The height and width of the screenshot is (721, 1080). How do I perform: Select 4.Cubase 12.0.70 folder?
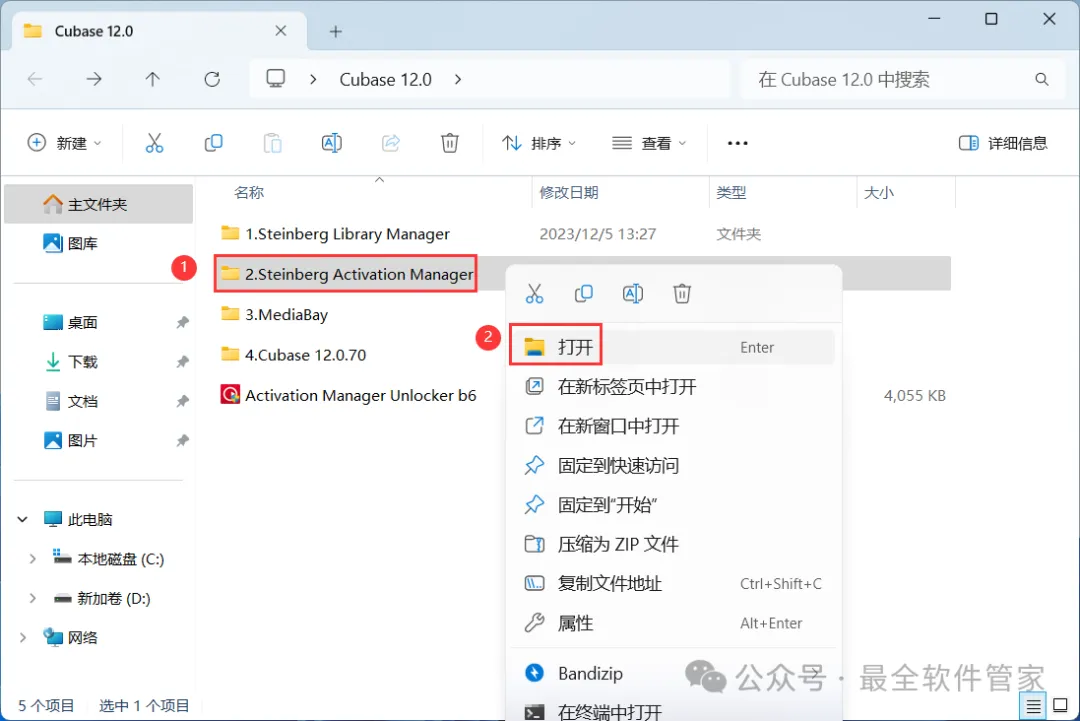click(293, 355)
